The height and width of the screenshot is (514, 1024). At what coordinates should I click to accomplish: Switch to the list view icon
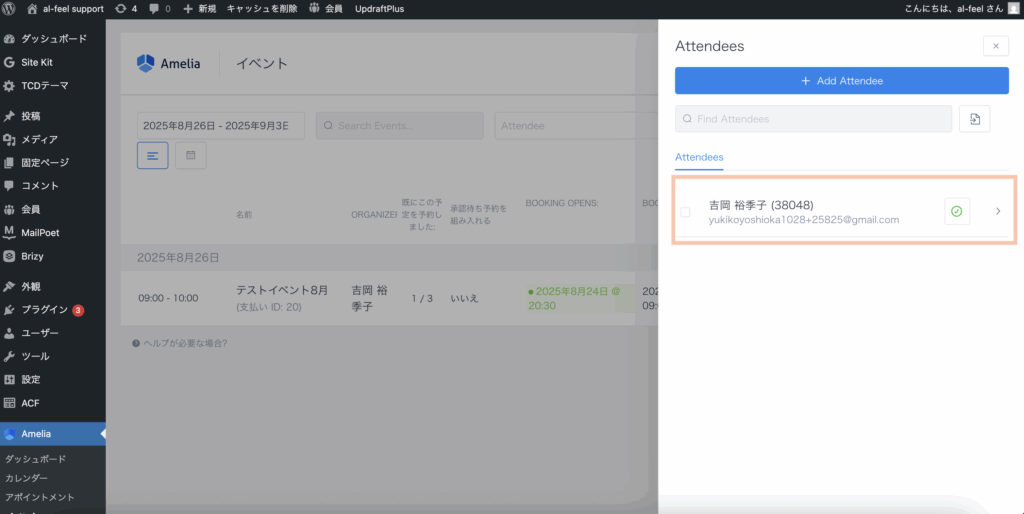click(152, 156)
